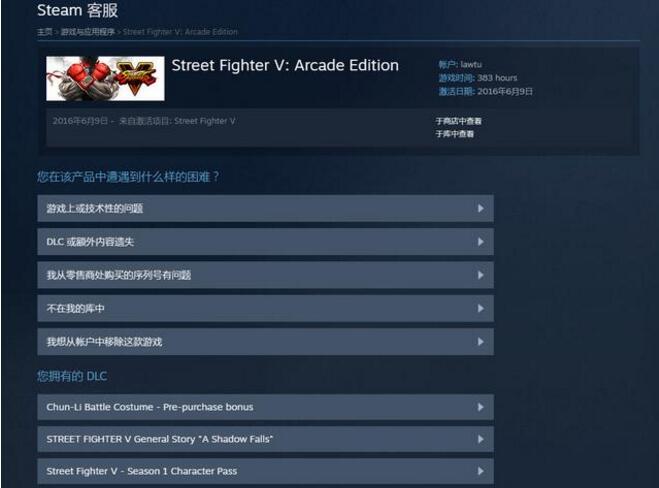The image size is (659, 488).
Task: Select 游戏上或技术性的问题 option
Action: point(265,208)
